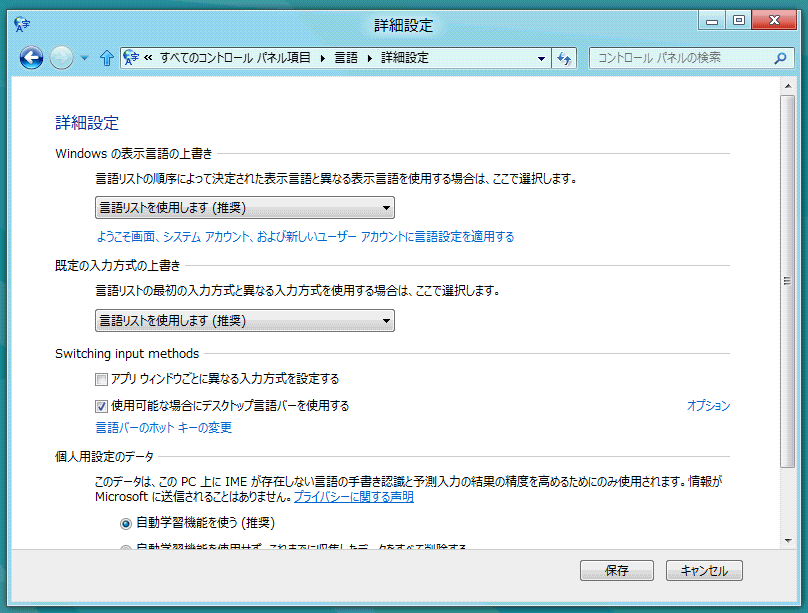Viewport: 808px width, 613px height.
Task: Uncheck デスクトップ言語バーを使用する checkbox
Action: (x=101, y=406)
